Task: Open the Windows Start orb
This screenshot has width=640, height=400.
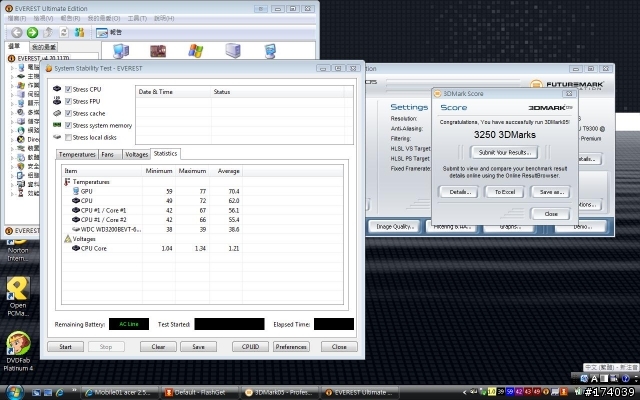Action: point(14,392)
